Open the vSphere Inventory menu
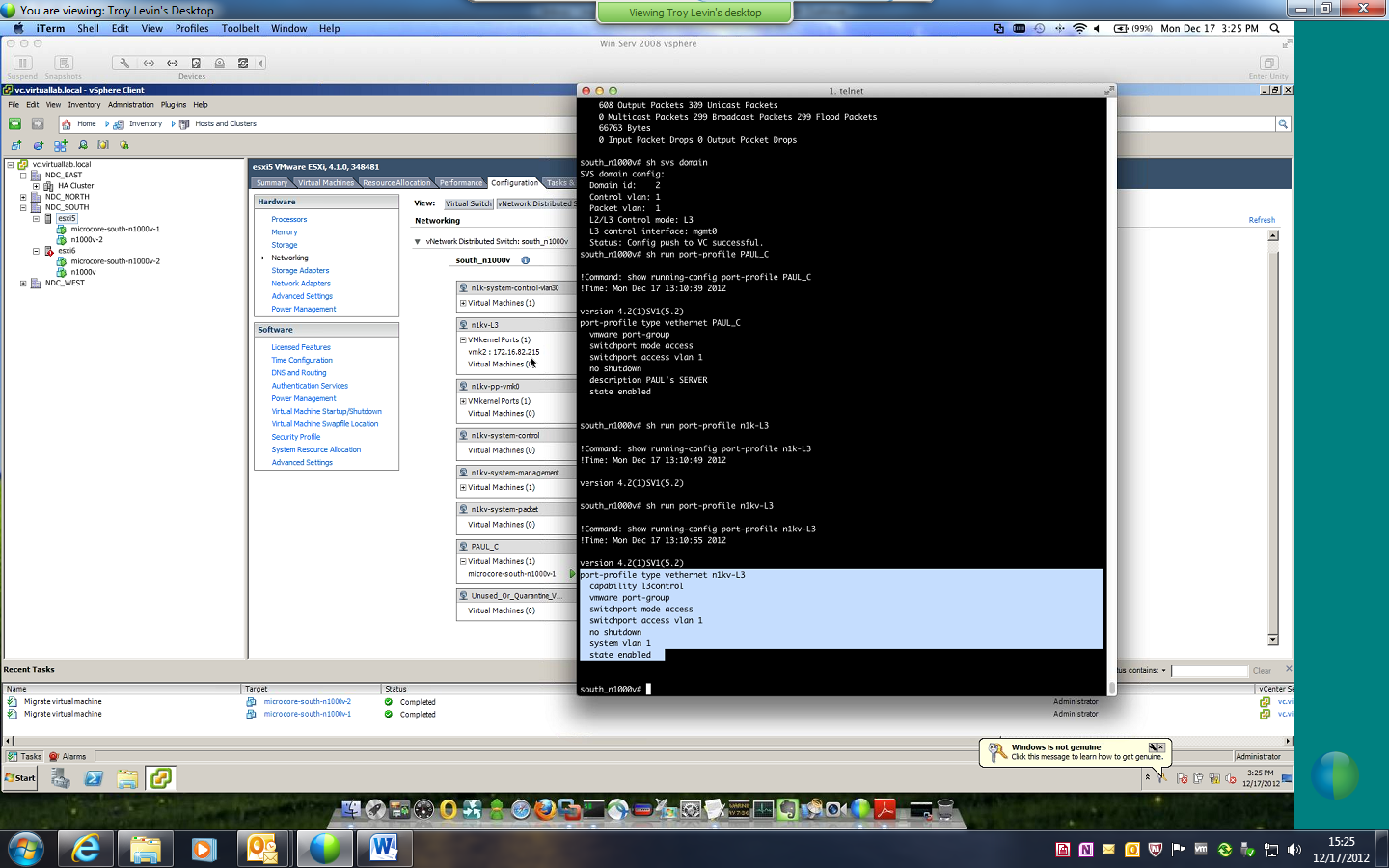This screenshot has width=1389, height=868. pos(84,105)
